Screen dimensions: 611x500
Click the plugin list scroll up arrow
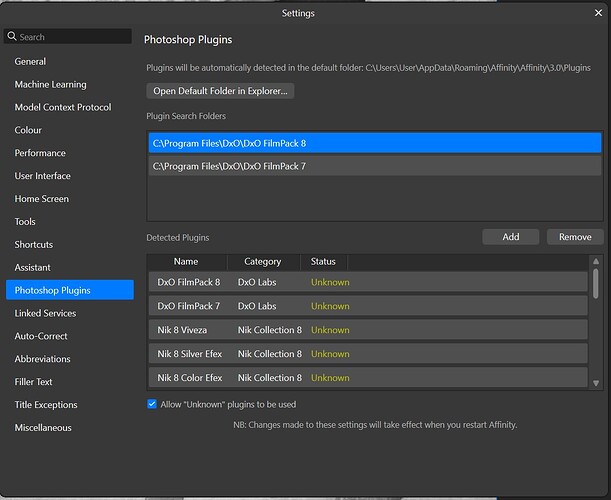pyautogui.click(x=596, y=261)
